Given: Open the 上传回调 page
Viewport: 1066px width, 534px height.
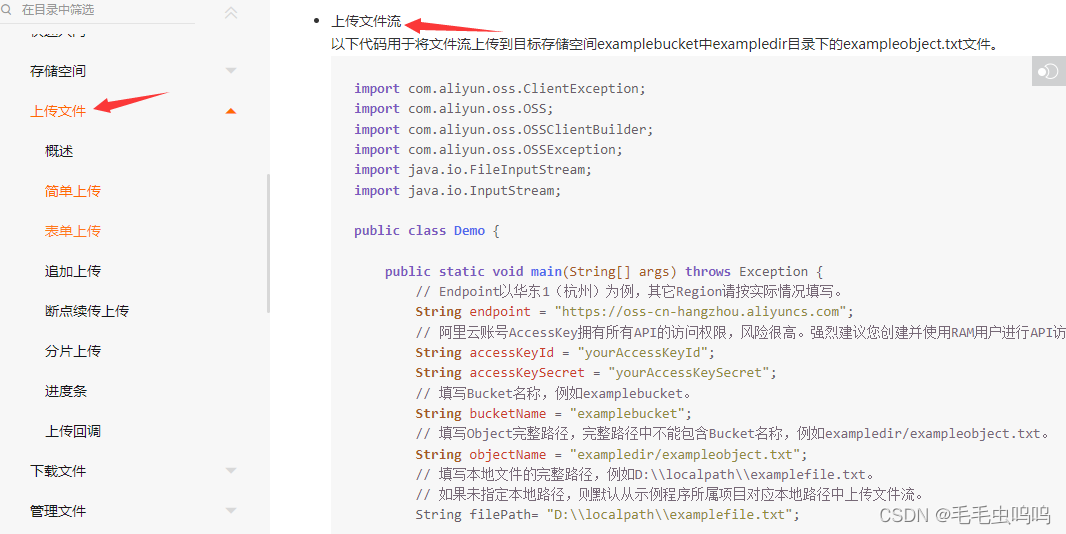Looking at the screenshot, I should click(x=73, y=431).
